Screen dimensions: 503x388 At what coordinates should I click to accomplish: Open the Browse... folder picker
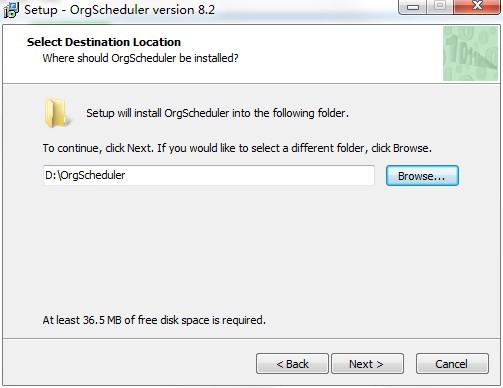pyautogui.click(x=422, y=176)
